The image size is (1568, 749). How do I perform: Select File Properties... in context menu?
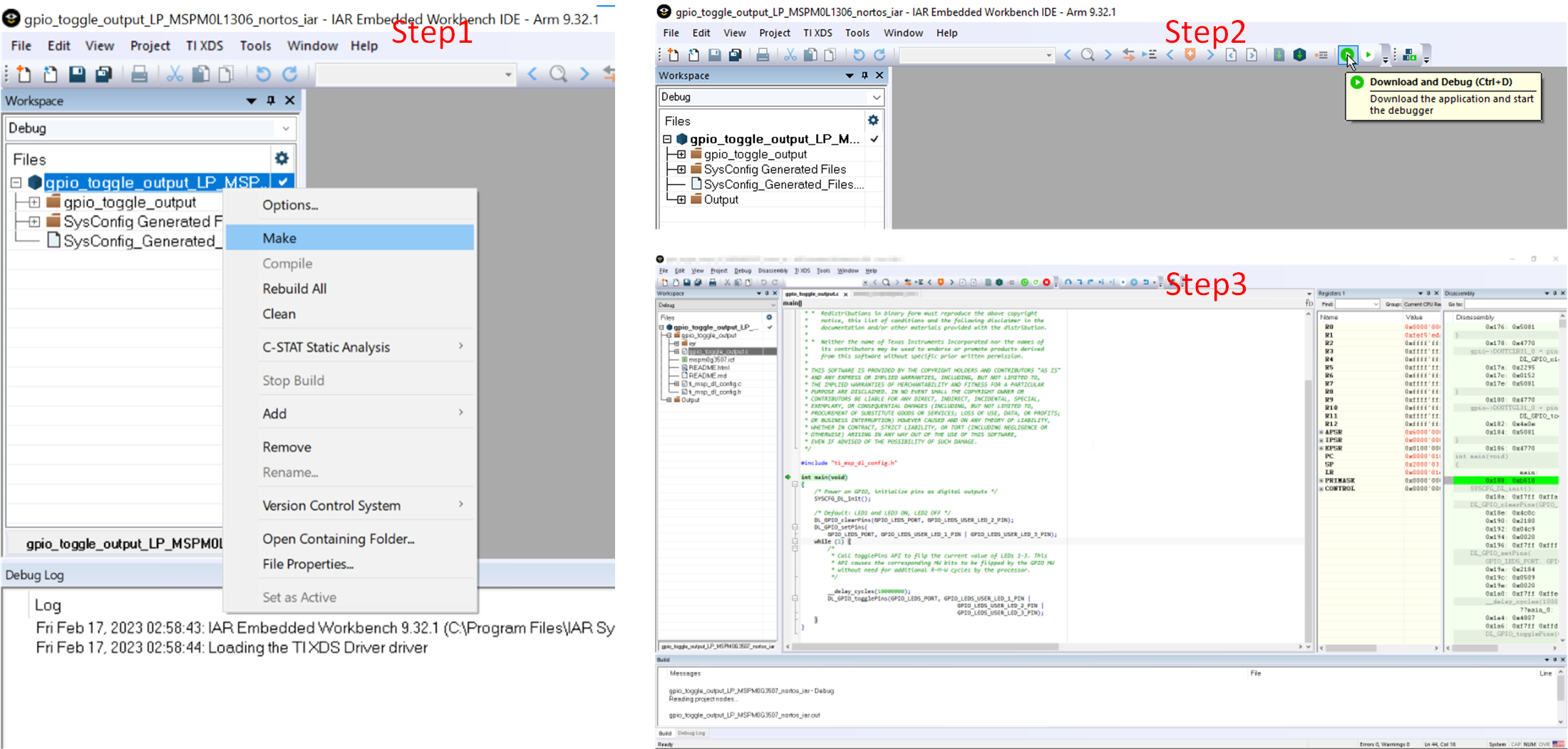pos(350,564)
